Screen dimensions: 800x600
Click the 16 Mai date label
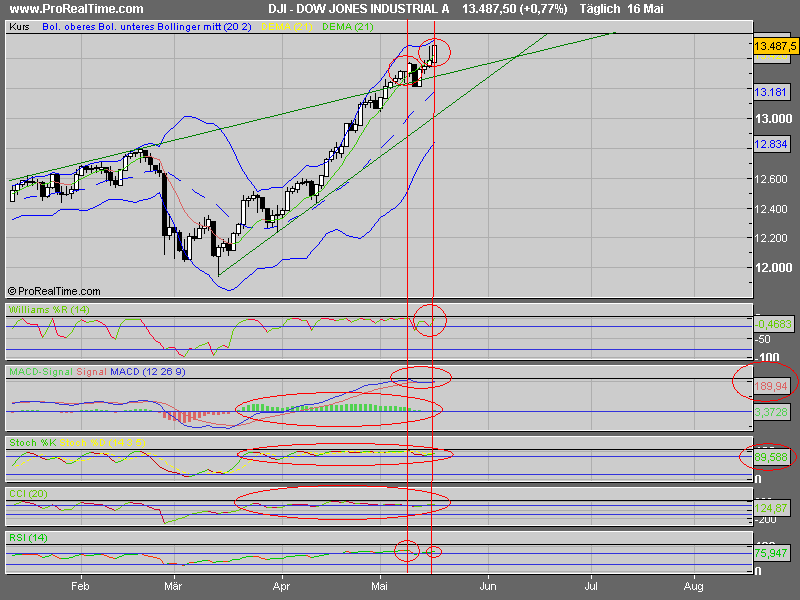pyautogui.click(x=645, y=9)
